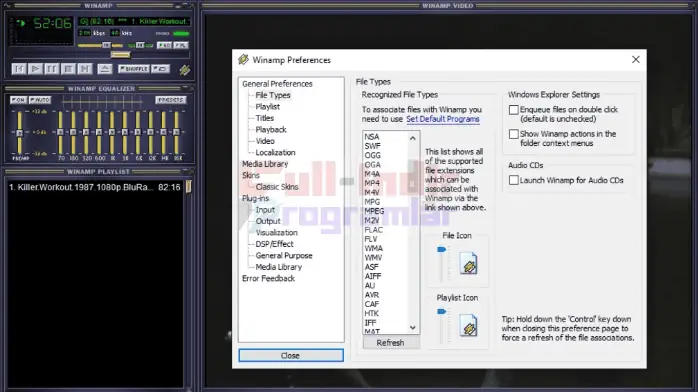Open the Output plug-ins page
The height and width of the screenshot is (392, 698).
pos(268,221)
